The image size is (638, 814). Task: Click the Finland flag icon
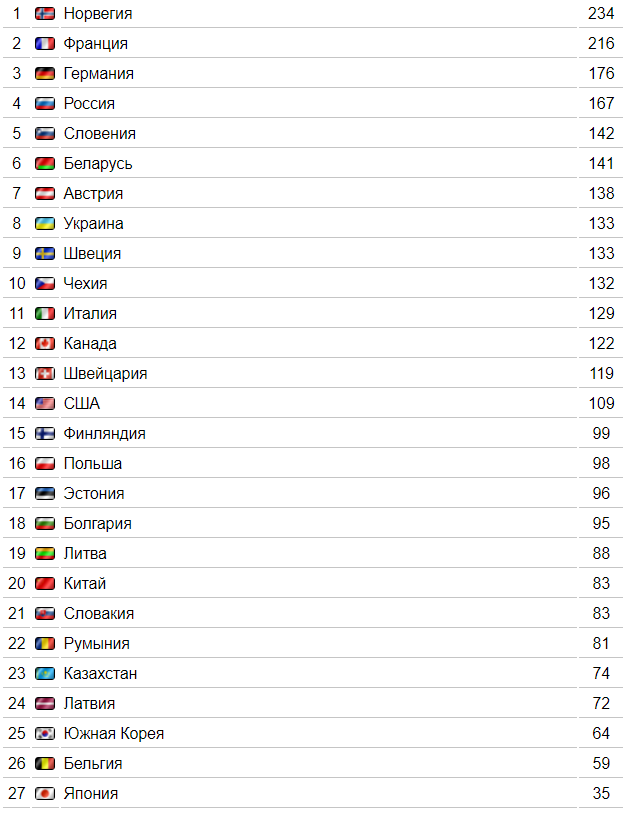45,433
